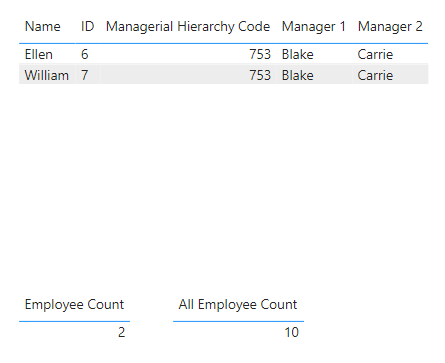Click ID value 6 in Ellen's row

click(85, 54)
